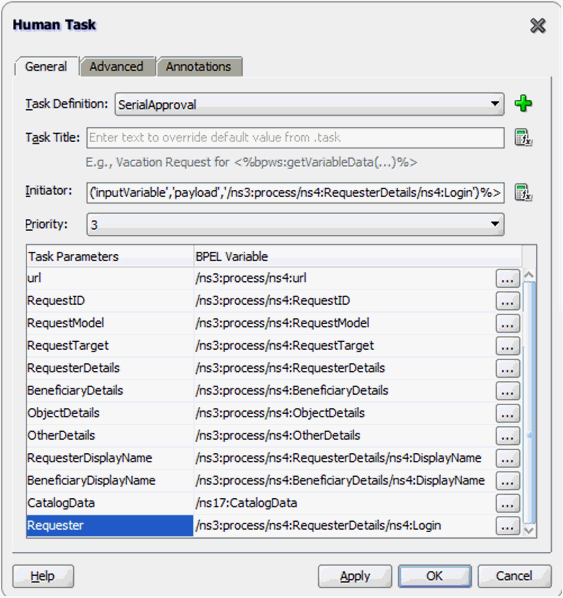This screenshot has height=598, width=563.
Task: Browse BPEL variable for RequesterDisplayName row
Action: 507,458
